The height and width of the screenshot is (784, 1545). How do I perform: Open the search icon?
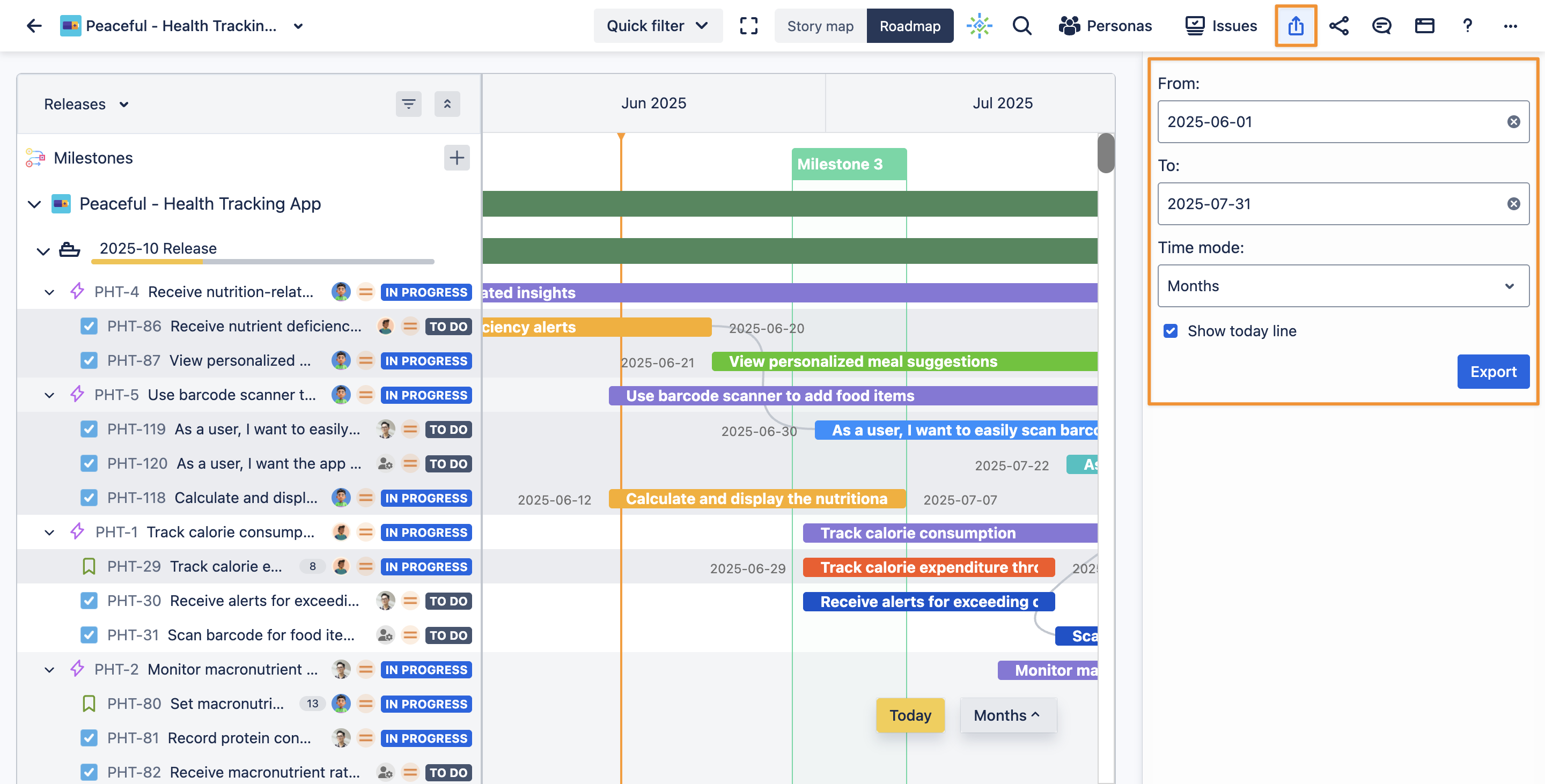point(1022,26)
